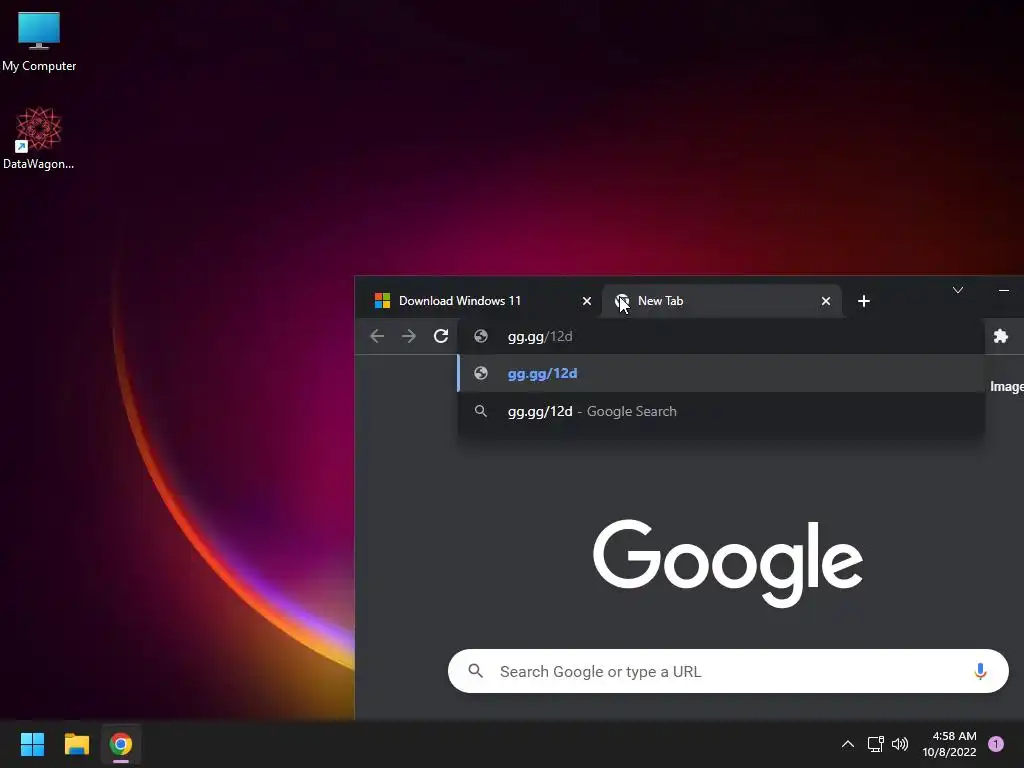
Task: Open the Windows Start menu
Action: pyautogui.click(x=32, y=744)
